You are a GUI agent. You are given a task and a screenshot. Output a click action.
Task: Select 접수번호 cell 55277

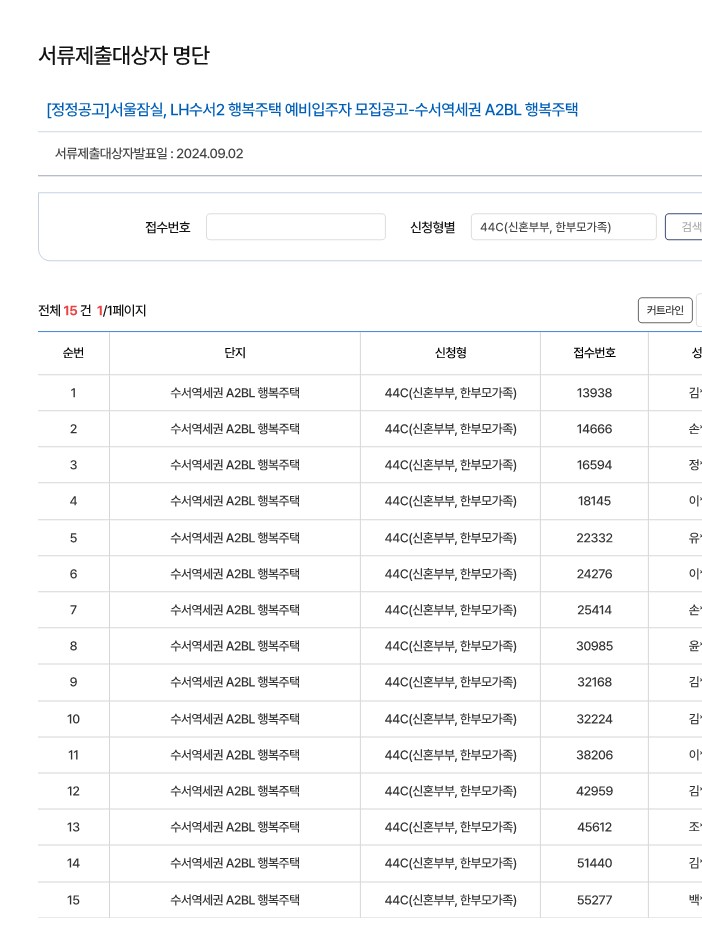pyautogui.click(x=594, y=900)
